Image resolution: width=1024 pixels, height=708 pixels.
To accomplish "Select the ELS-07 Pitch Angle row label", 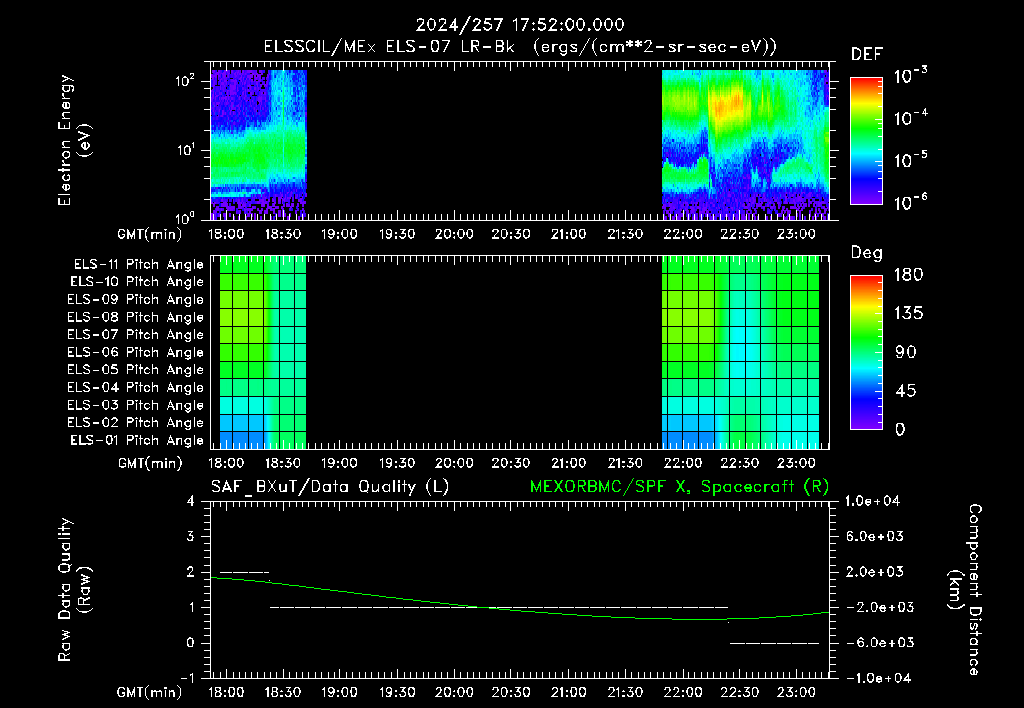I will click(136, 334).
